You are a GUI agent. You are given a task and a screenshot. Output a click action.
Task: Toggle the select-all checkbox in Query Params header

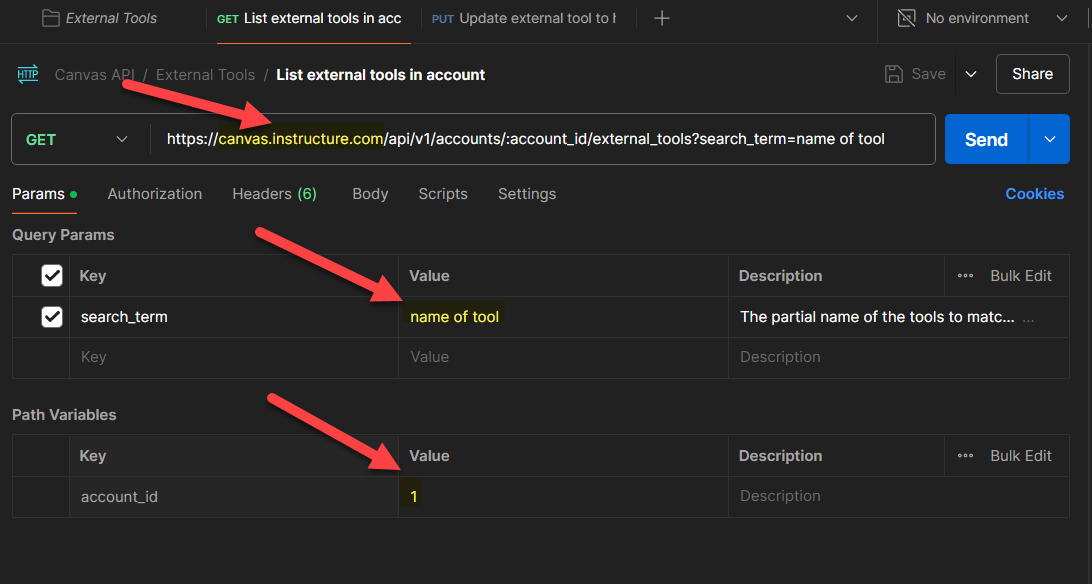[51, 275]
